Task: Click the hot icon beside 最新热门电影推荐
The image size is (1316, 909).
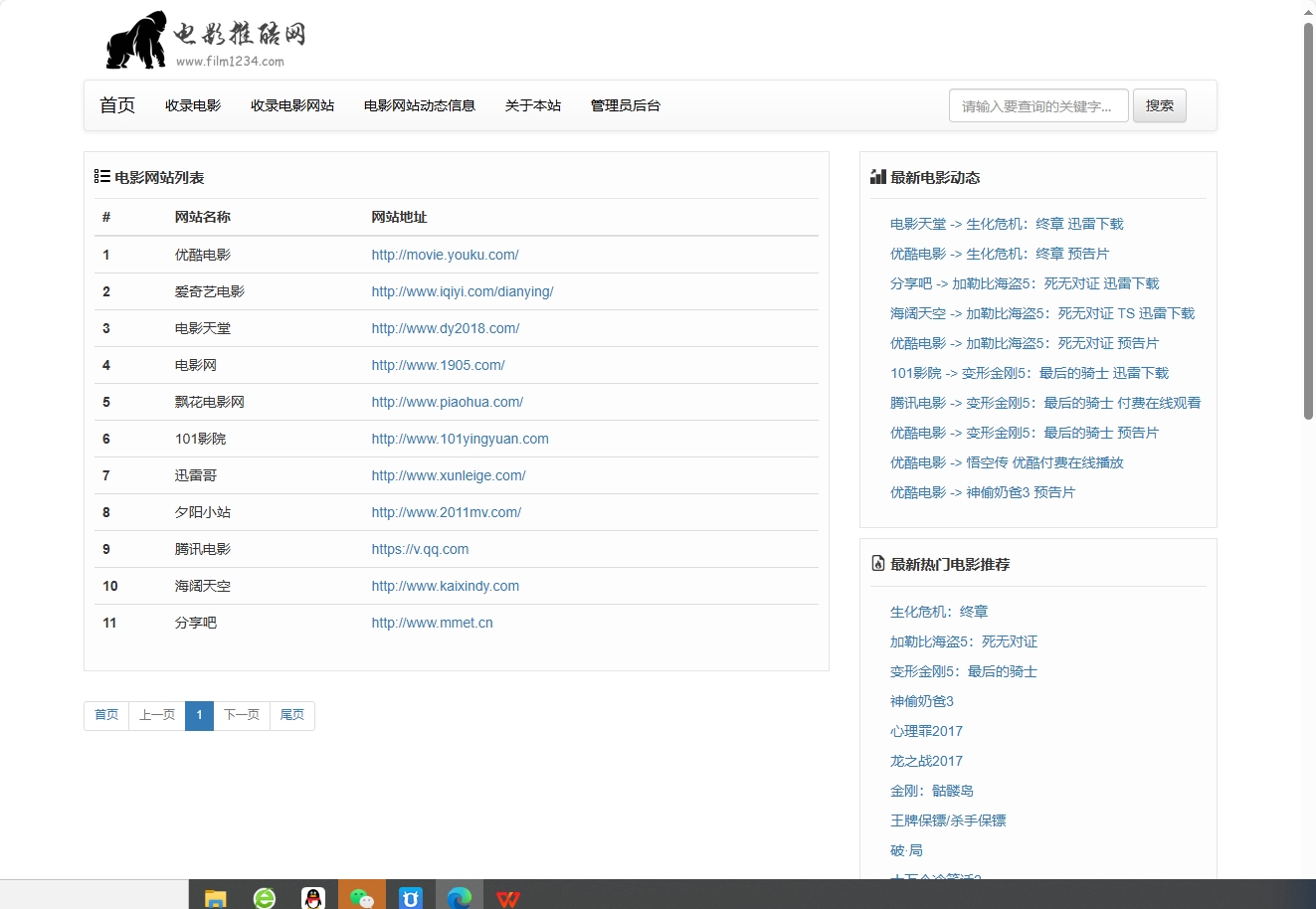Action: [877, 563]
